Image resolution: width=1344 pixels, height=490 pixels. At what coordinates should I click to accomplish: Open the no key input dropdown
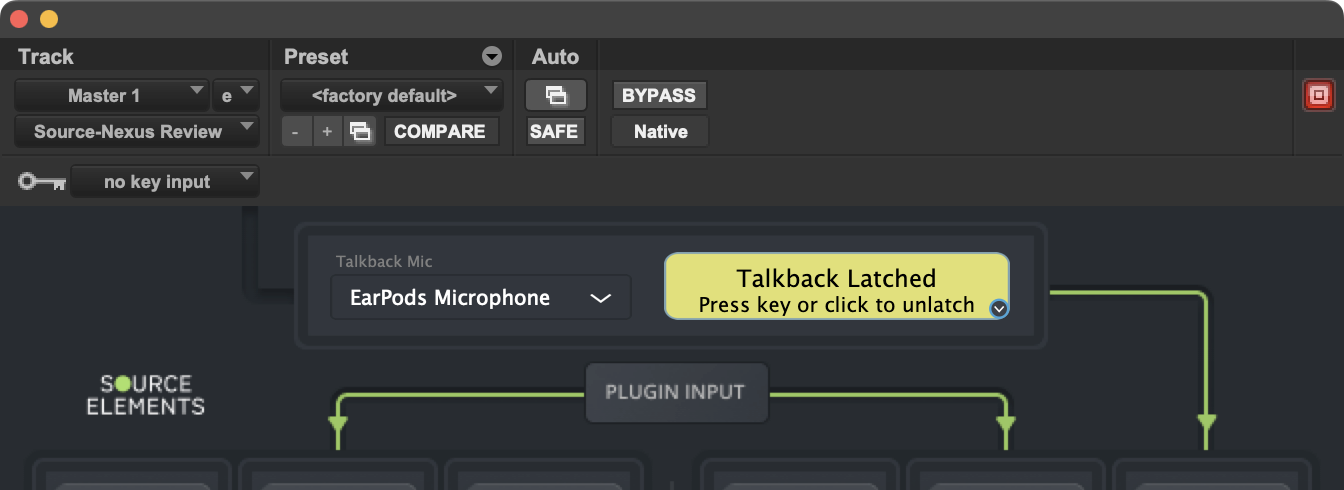[165, 182]
